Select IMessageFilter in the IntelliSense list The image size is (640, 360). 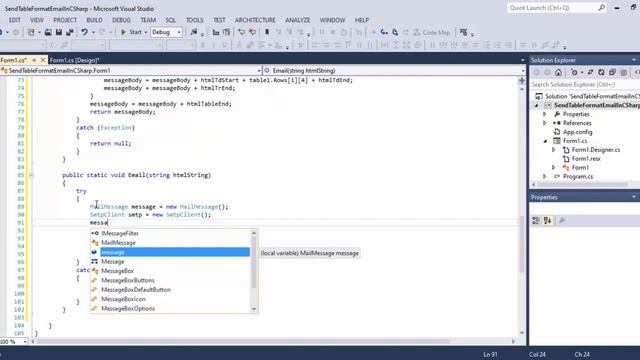pyautogui.click(x=170, y=233)
